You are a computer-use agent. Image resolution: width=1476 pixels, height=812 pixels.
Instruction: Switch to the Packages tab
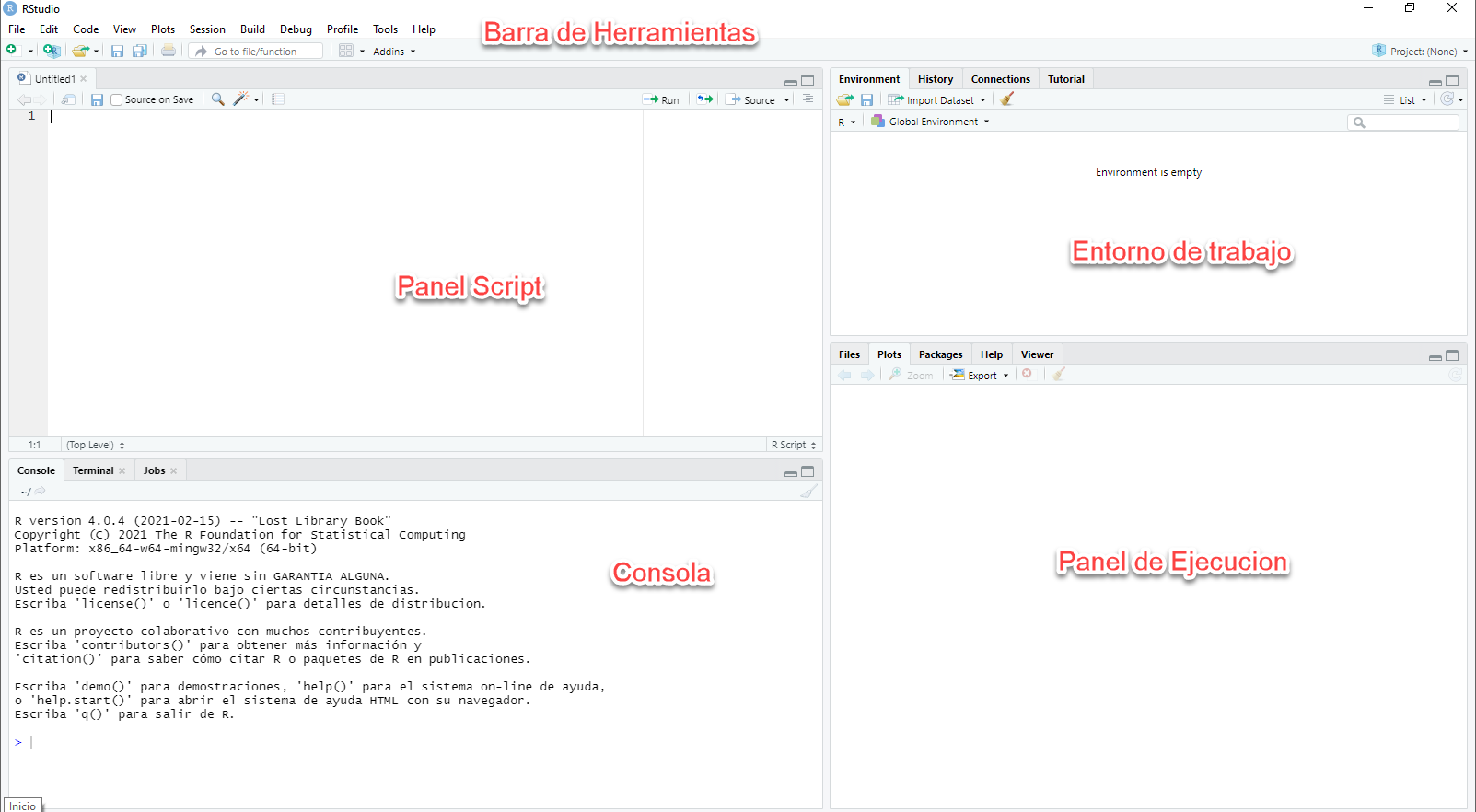tap(940, 354)
